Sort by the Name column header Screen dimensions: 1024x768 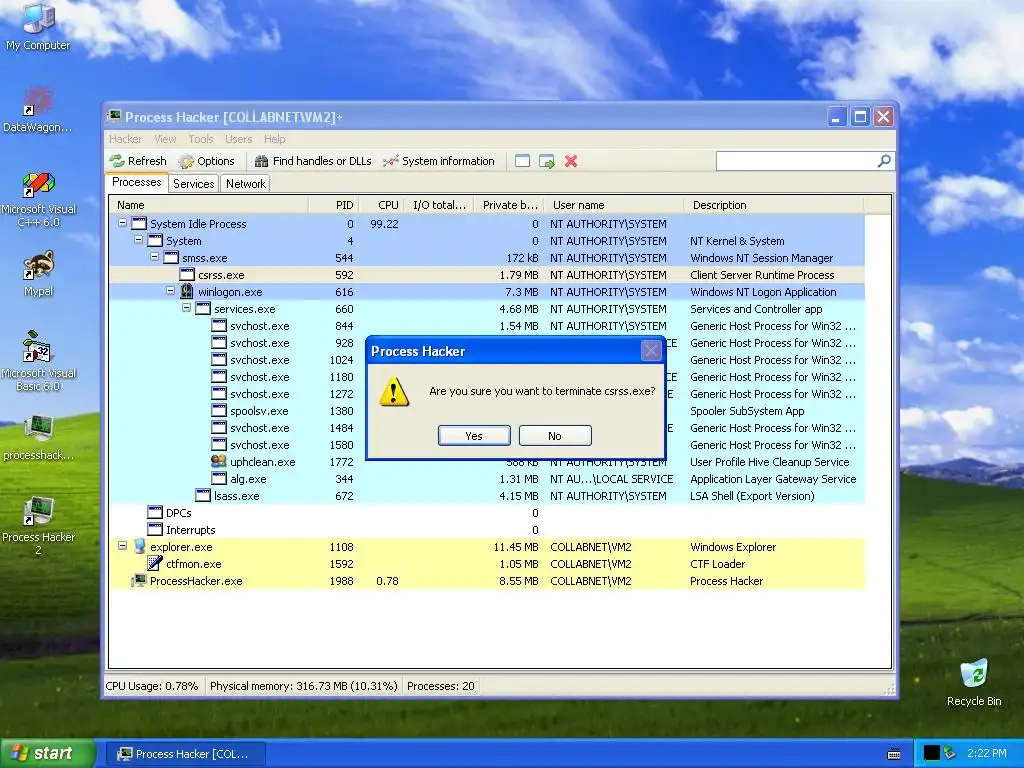click(x=209, y=205)
